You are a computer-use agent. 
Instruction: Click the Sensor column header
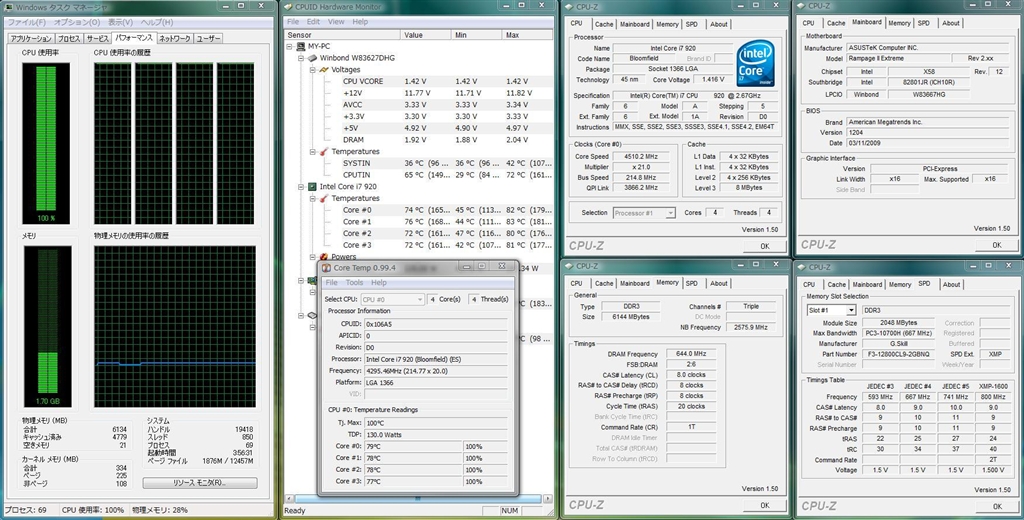342,35
